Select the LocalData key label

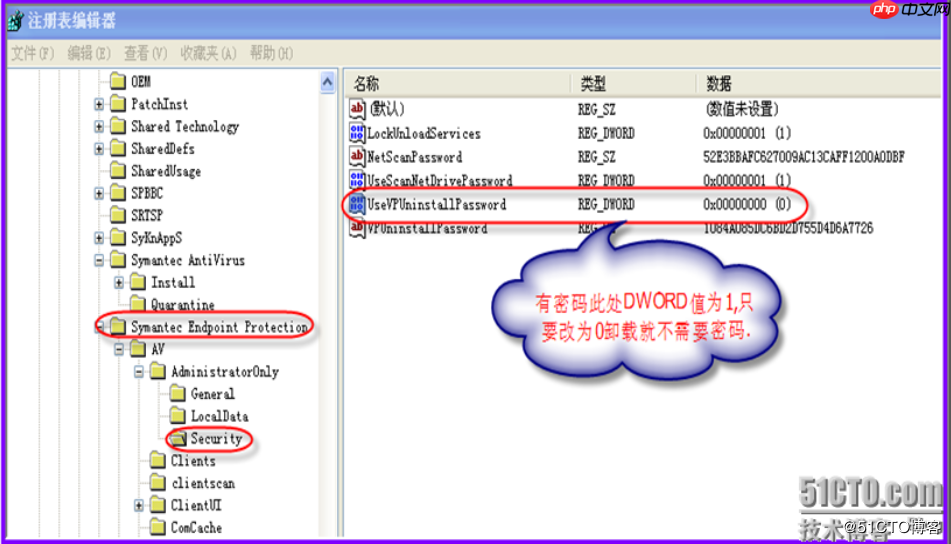click(x=220, y=416)
